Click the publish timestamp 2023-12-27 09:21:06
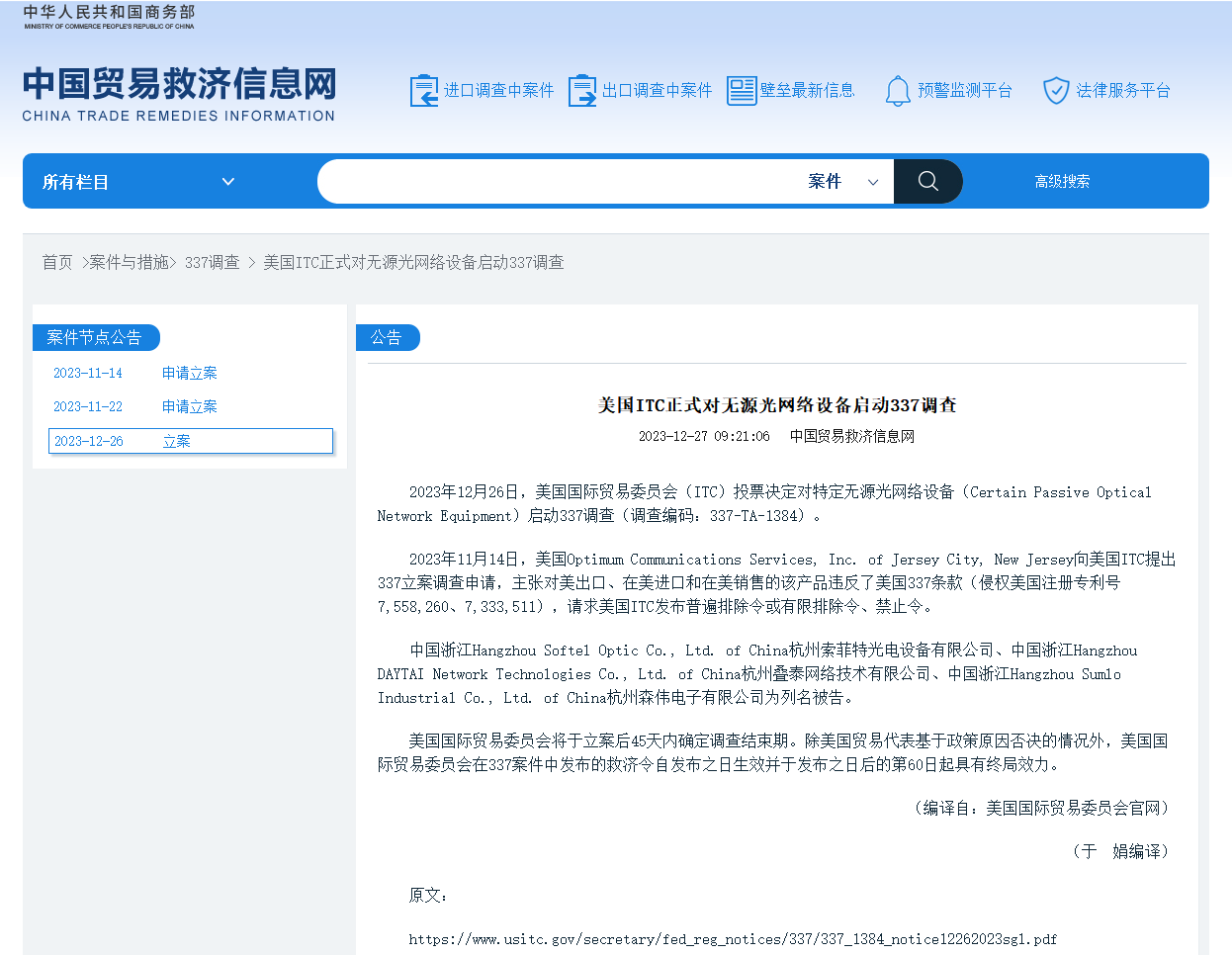The height and width of the screenshot is (955, 1232). click(704, 436)
